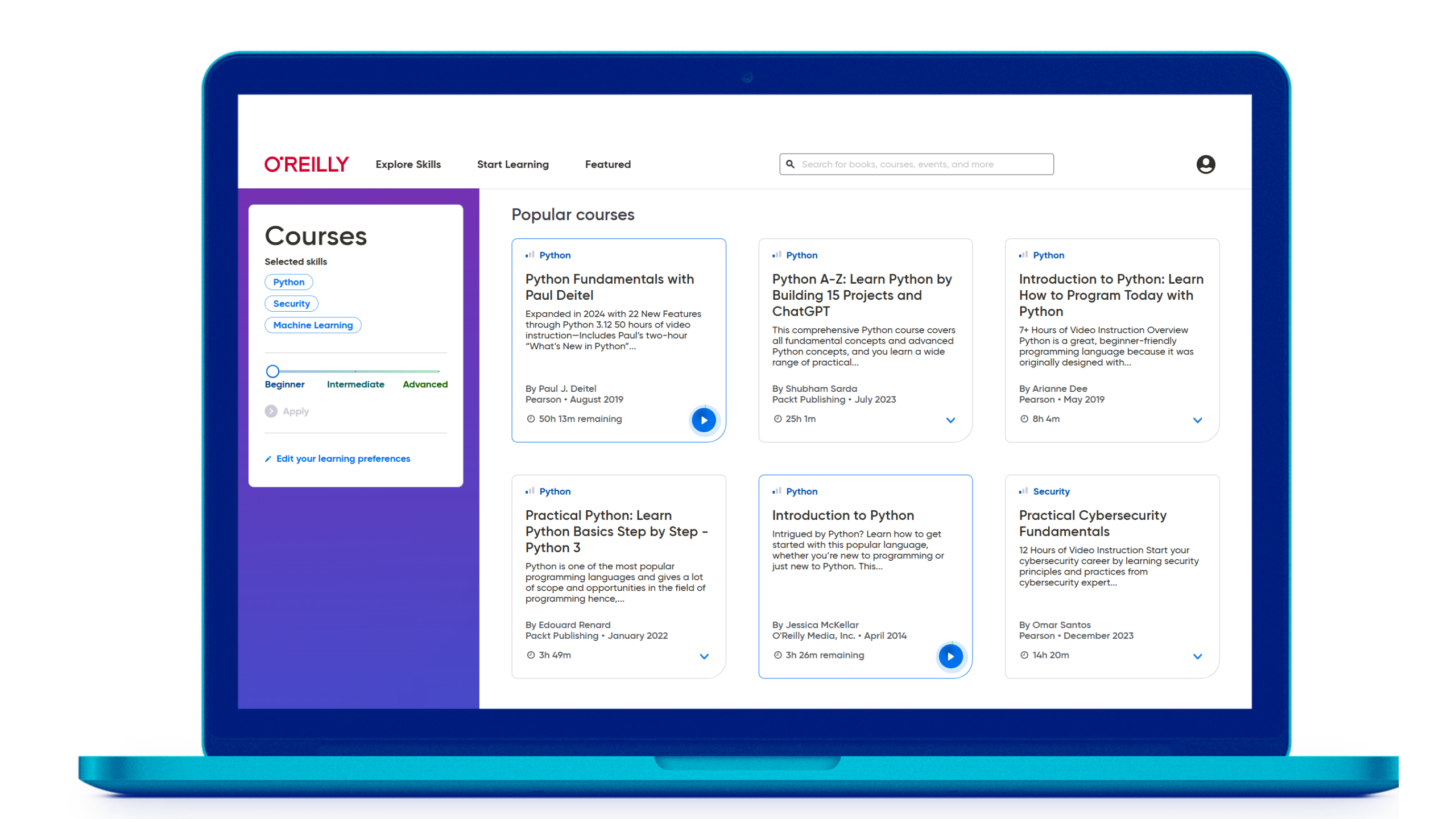Resume the Introduction to Python course
This screenshot has height=819, width=1456.
click(x=950, y=656)
